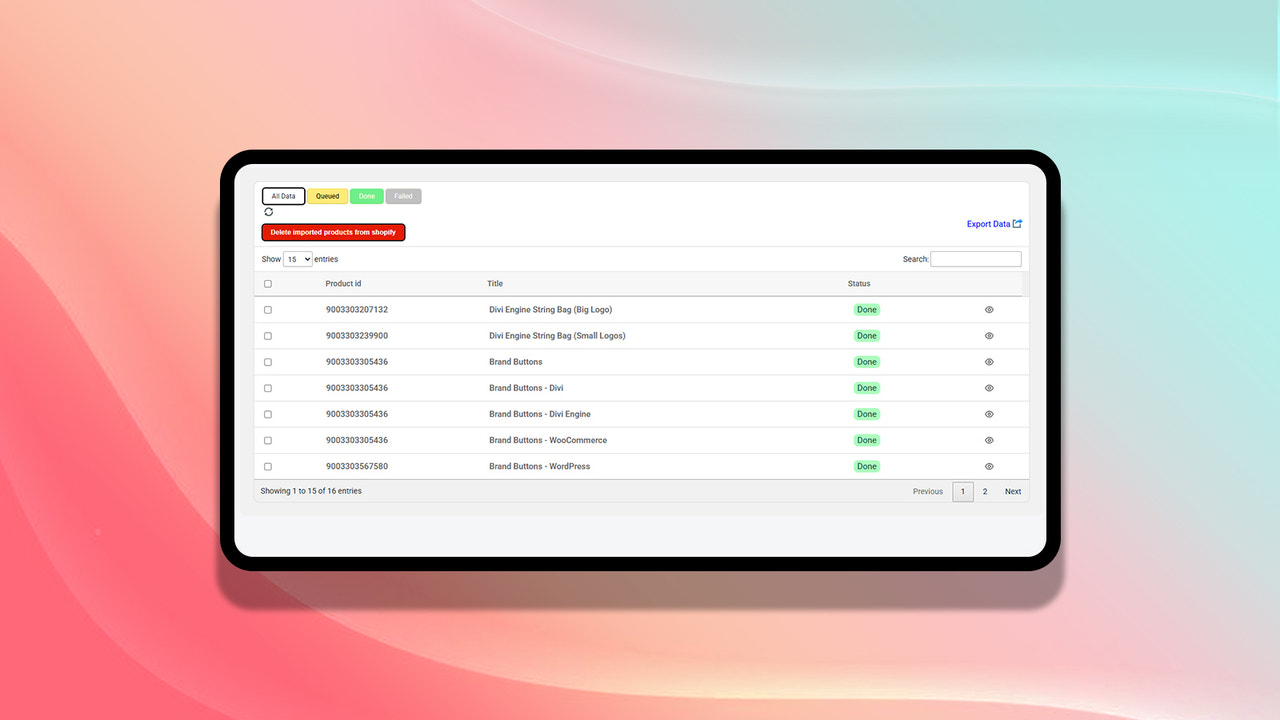Toggle the select-all checkbox in table header
Viewport: 1280px width, 720px height.
268,284
